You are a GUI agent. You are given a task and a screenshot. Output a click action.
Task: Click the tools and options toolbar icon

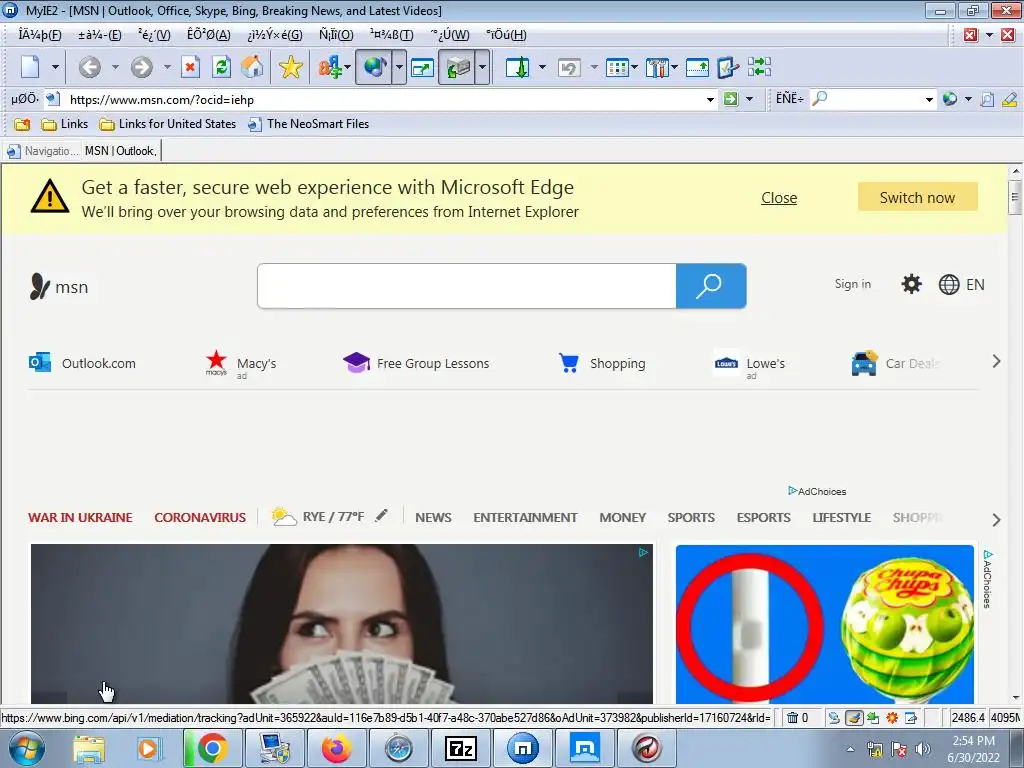[x=657, y=67]
